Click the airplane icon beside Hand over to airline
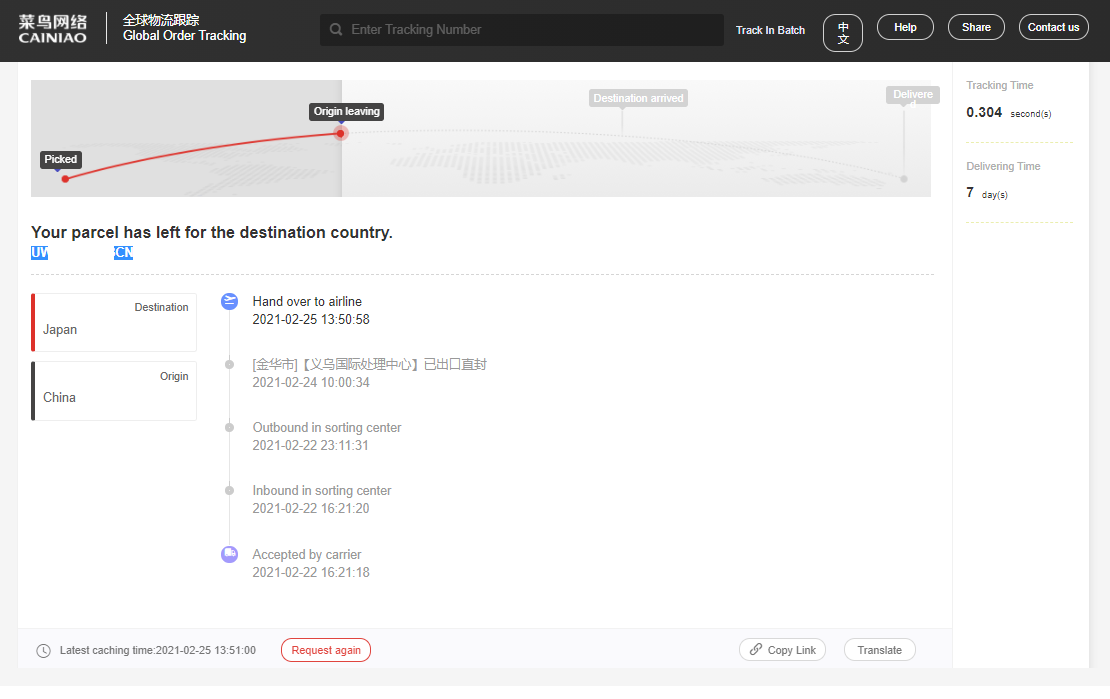Viewport: 1110px width, 699px height. (229, 302)
